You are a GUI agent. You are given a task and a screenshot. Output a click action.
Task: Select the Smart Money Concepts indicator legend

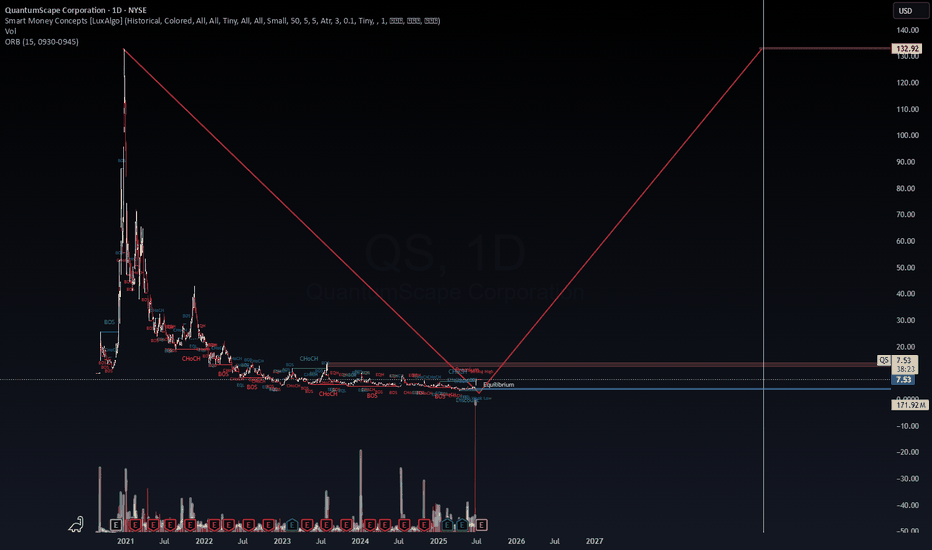click(222, 21)
